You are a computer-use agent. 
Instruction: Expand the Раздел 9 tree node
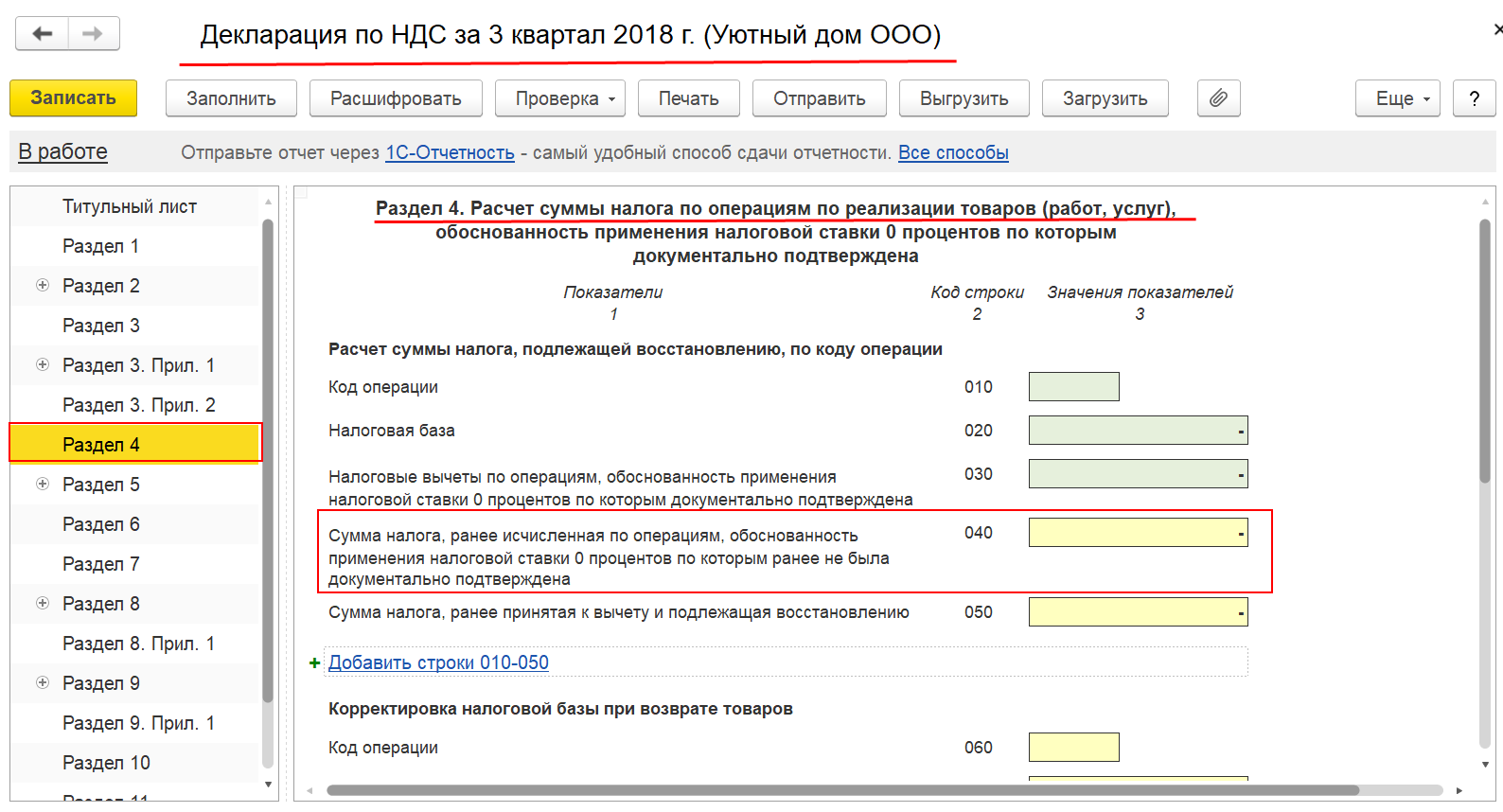43,682
